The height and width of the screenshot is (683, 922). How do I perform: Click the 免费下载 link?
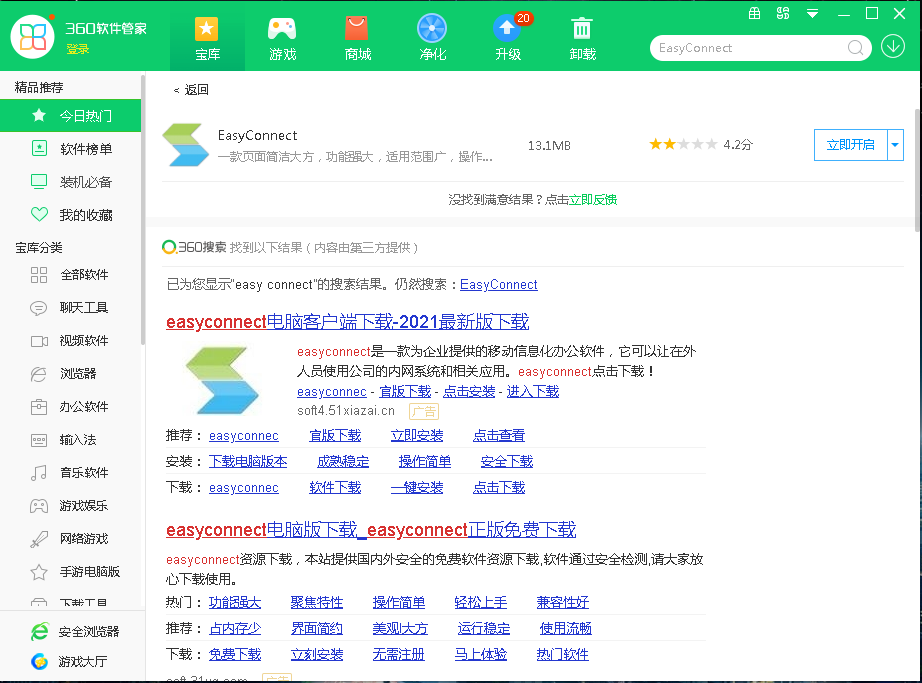tap(235, 654)
